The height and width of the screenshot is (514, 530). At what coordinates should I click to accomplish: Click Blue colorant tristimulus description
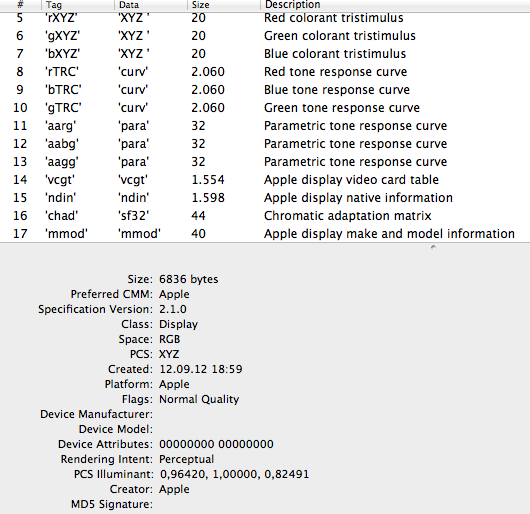click(335, 54)
